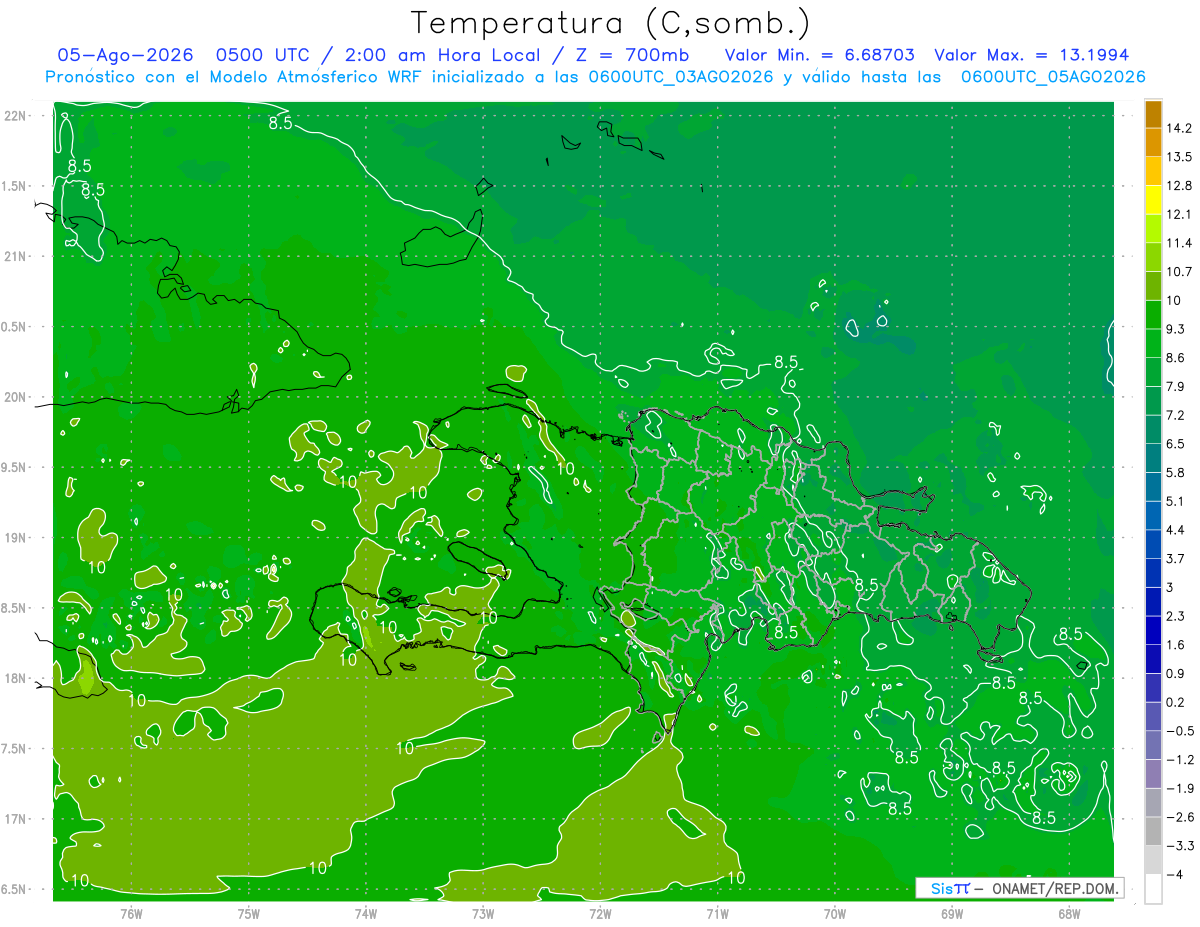Click the '-3.3' color scale label
The height and width of the screenshot is (927, 1200).
tap(1180, 846)
